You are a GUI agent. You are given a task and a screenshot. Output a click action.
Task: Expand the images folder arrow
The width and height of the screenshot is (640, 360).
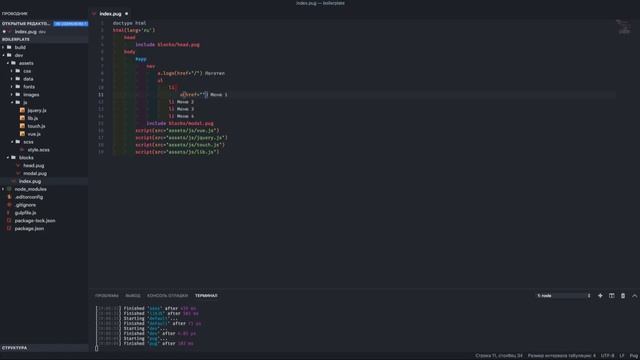click(x=12, y=94)
